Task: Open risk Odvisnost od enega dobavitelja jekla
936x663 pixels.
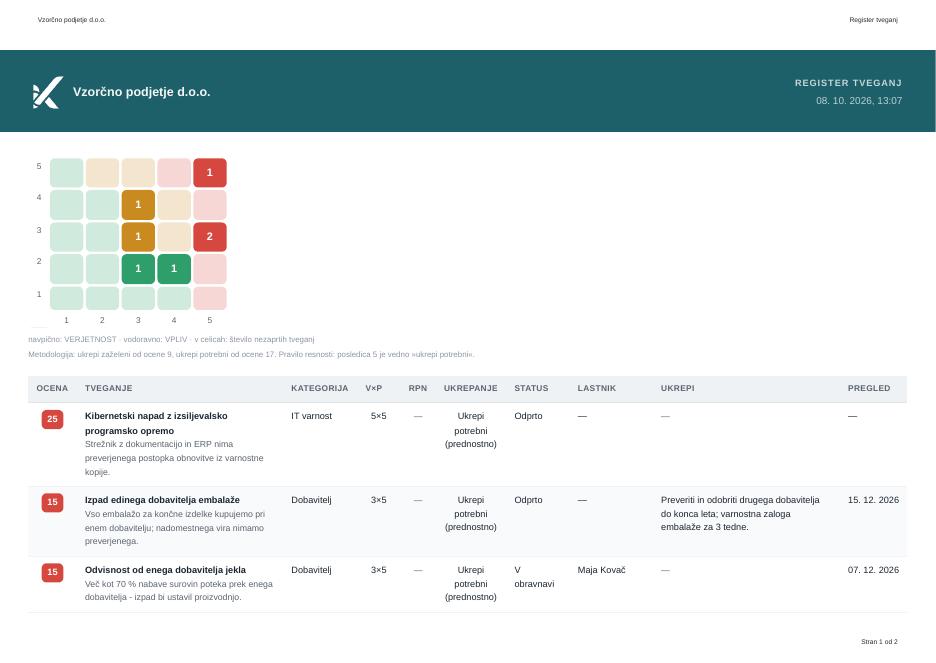Action: [165, 569]
